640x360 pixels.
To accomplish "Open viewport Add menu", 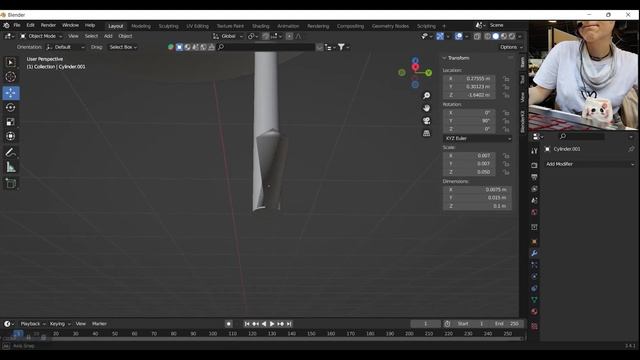I will pos(108,36).
